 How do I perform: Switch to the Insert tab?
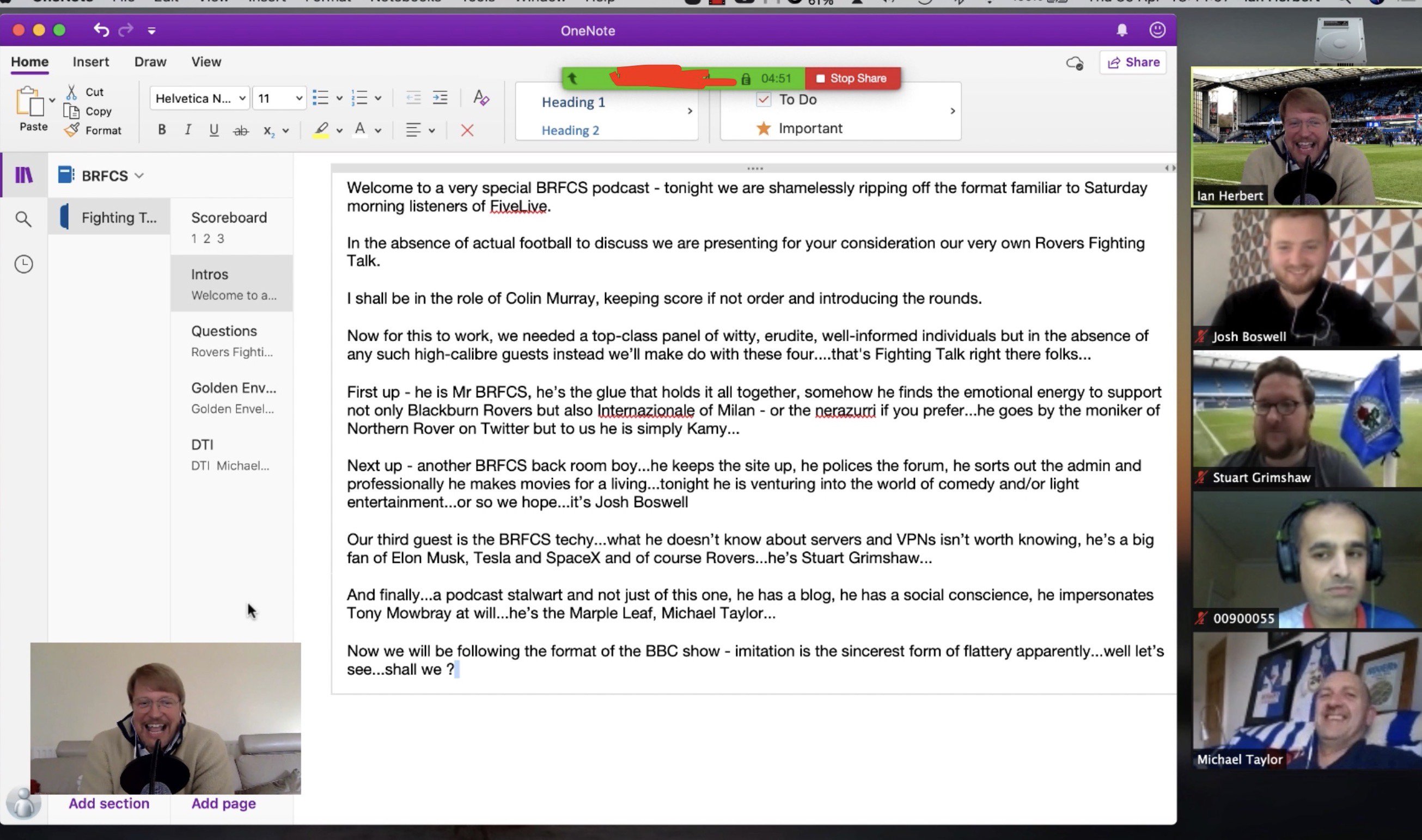[x=90, y=62]
